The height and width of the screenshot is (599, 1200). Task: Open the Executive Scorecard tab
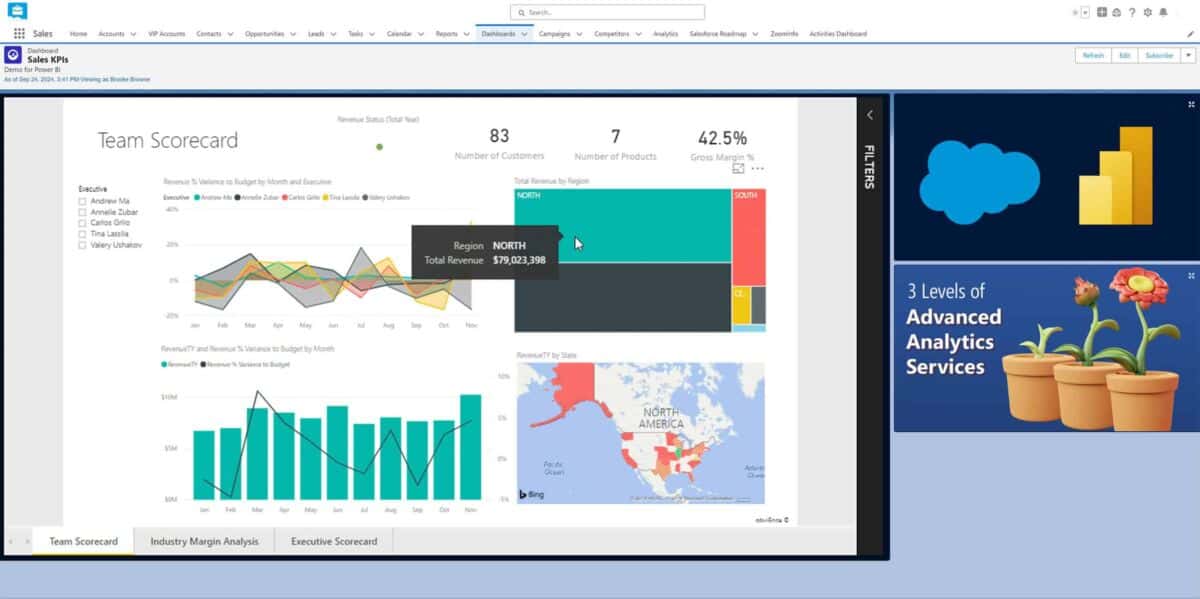click(332, 540)
